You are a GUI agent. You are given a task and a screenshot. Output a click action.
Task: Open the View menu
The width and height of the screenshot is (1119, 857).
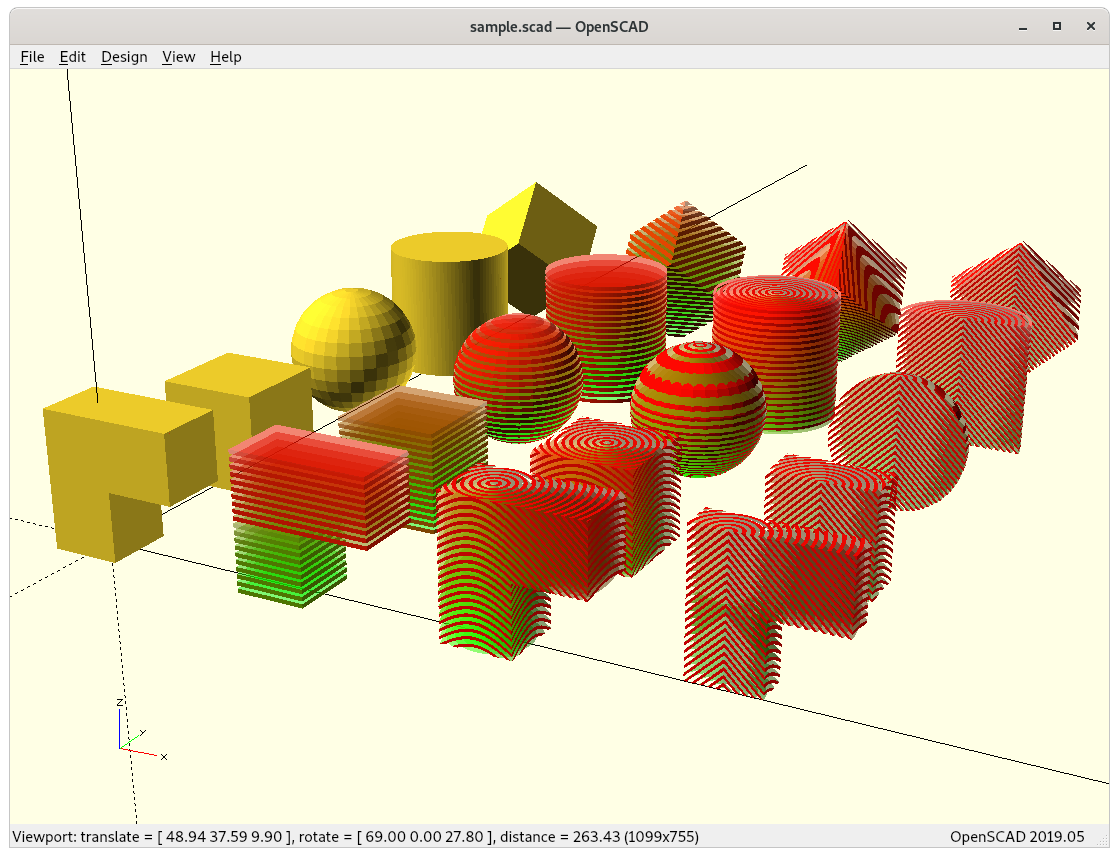coord(178,57)
